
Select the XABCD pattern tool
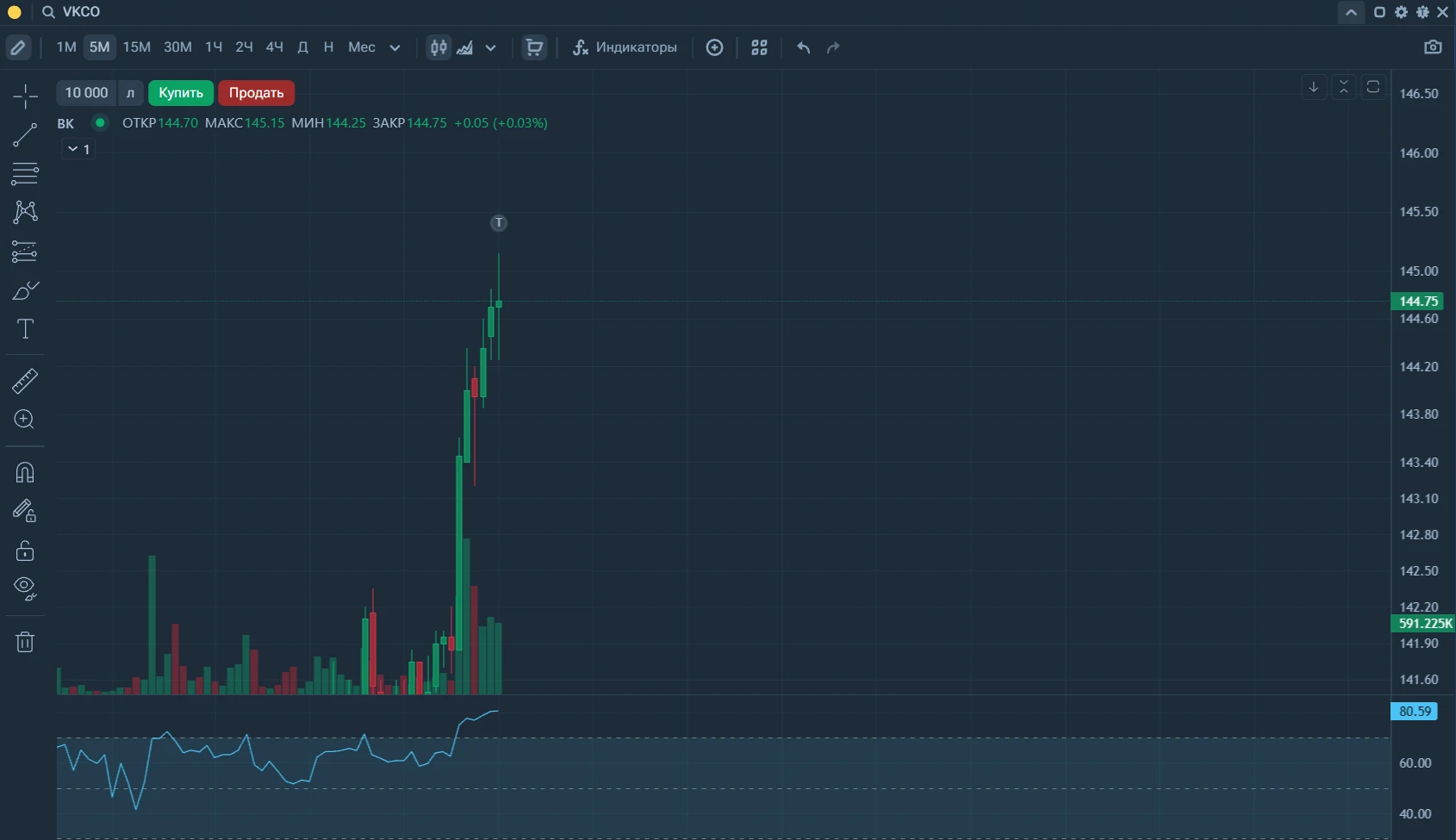tap(25, 212)
